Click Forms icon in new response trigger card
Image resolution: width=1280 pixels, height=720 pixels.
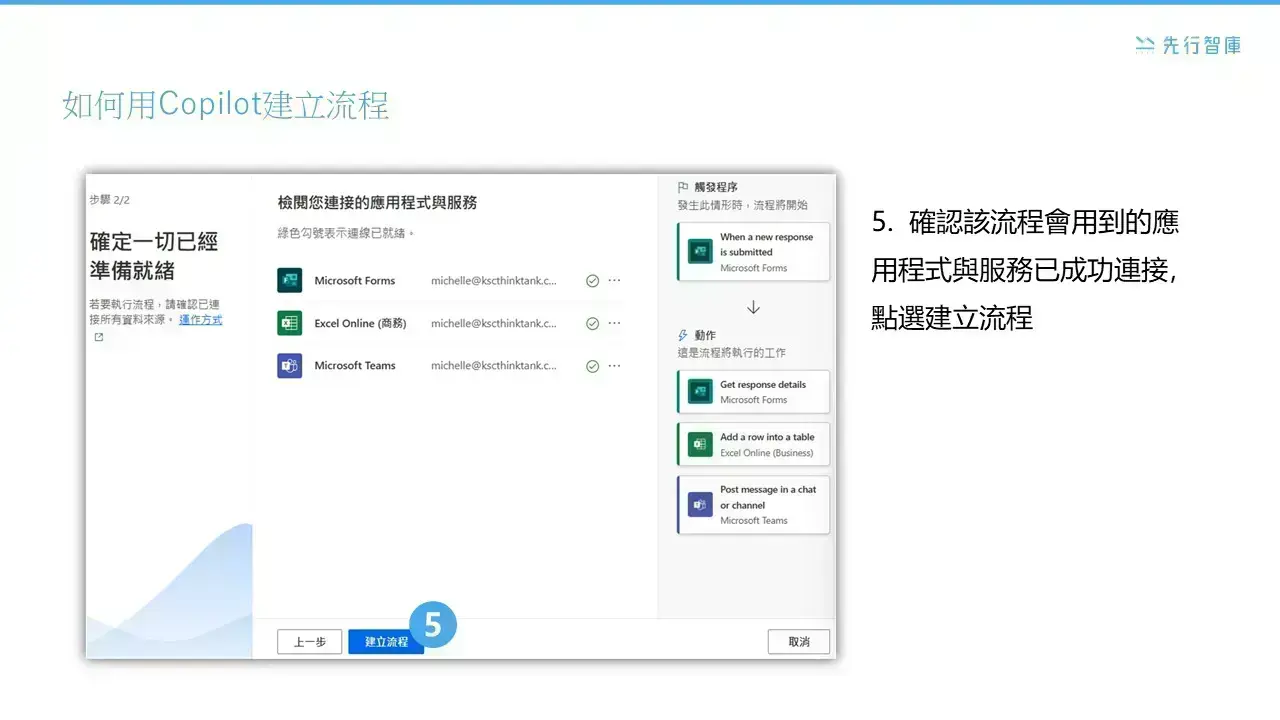coord(700,252)
